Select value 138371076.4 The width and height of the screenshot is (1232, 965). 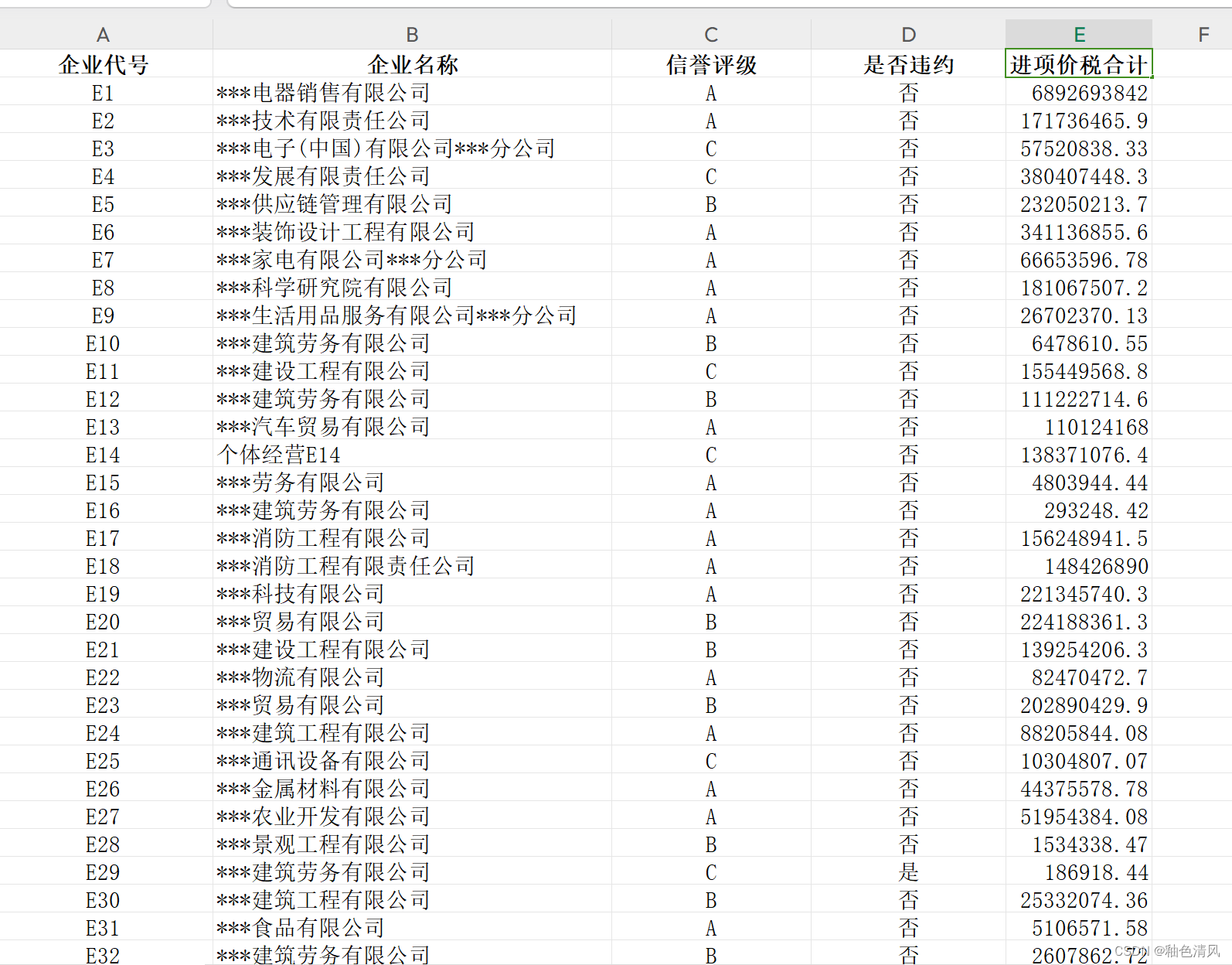pyautogui.click(x=1079, y=455)
